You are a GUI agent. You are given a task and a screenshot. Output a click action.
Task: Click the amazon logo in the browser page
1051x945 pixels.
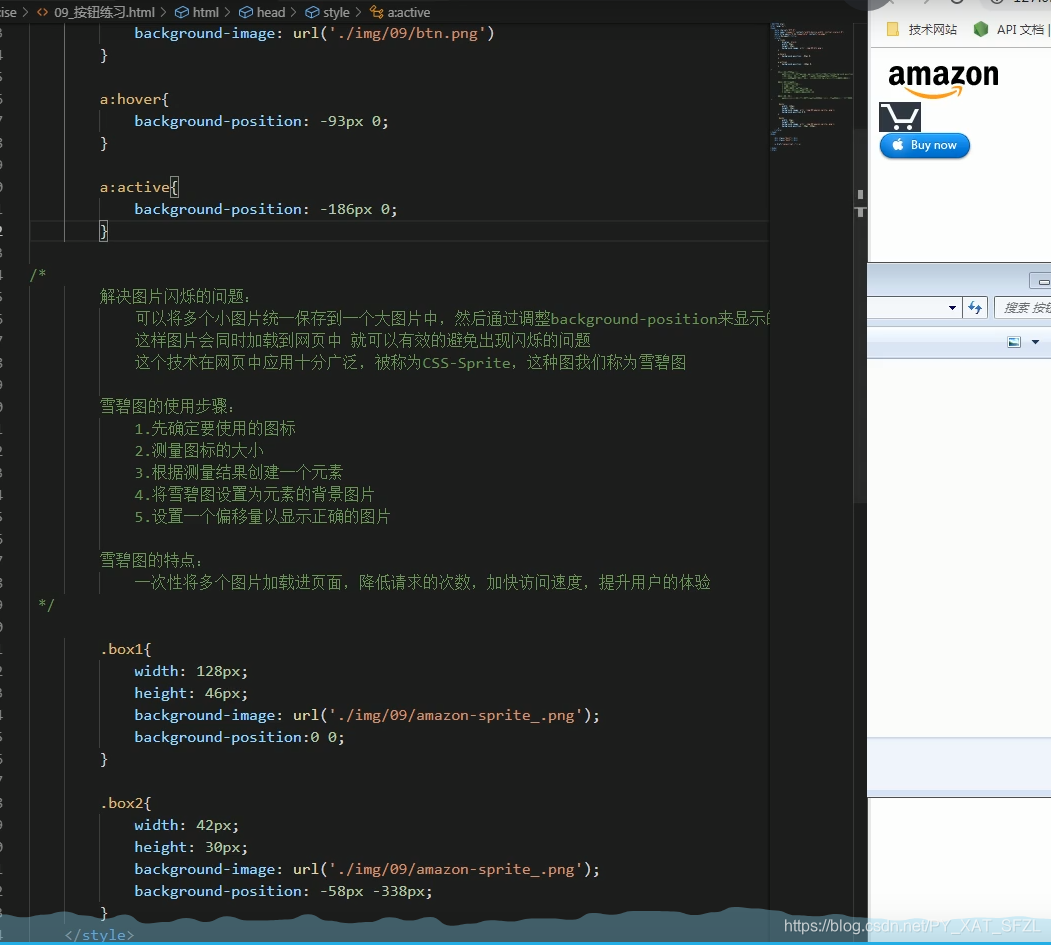(x=943, y=80)
